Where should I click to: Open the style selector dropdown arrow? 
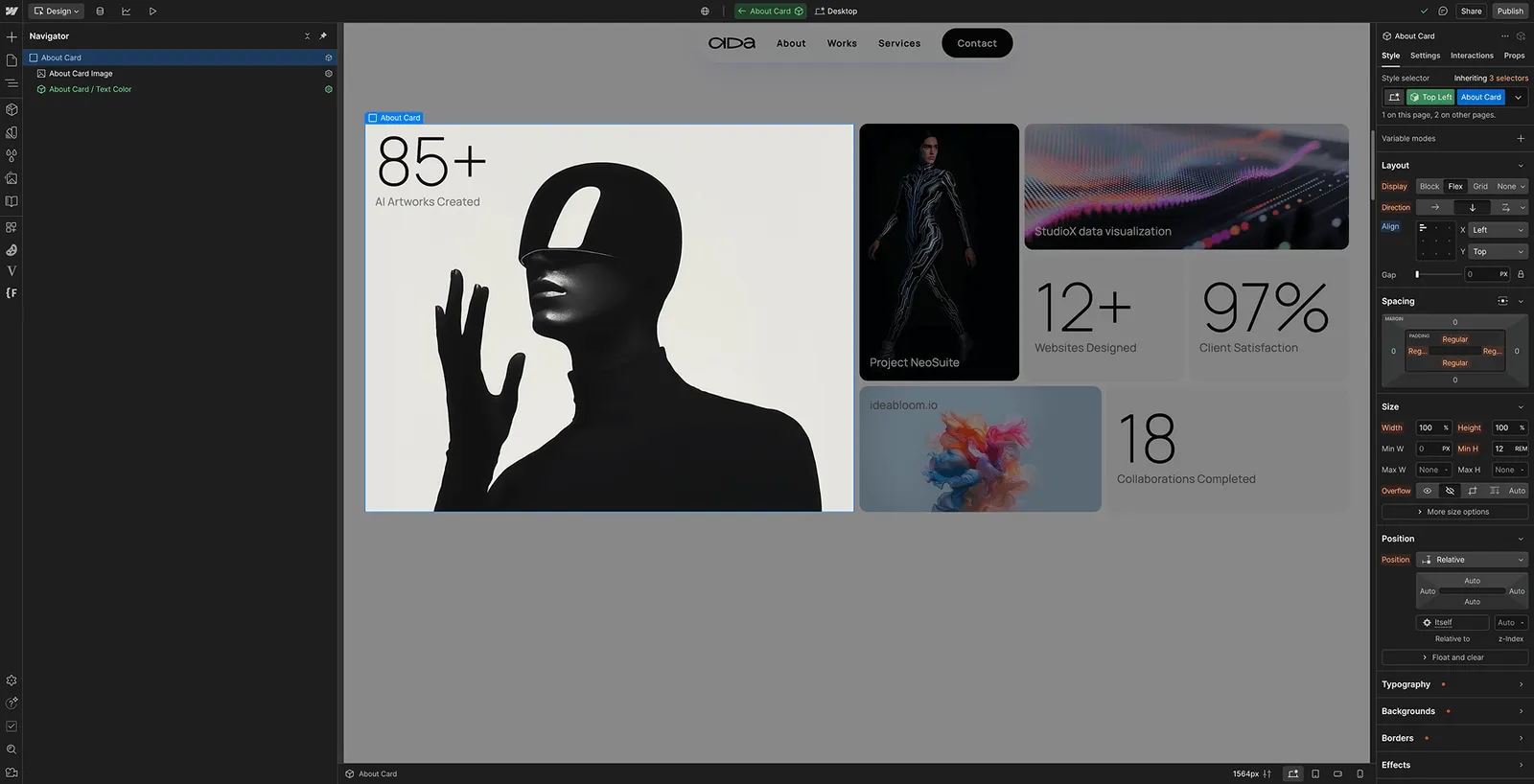(x=1518, y=98)
